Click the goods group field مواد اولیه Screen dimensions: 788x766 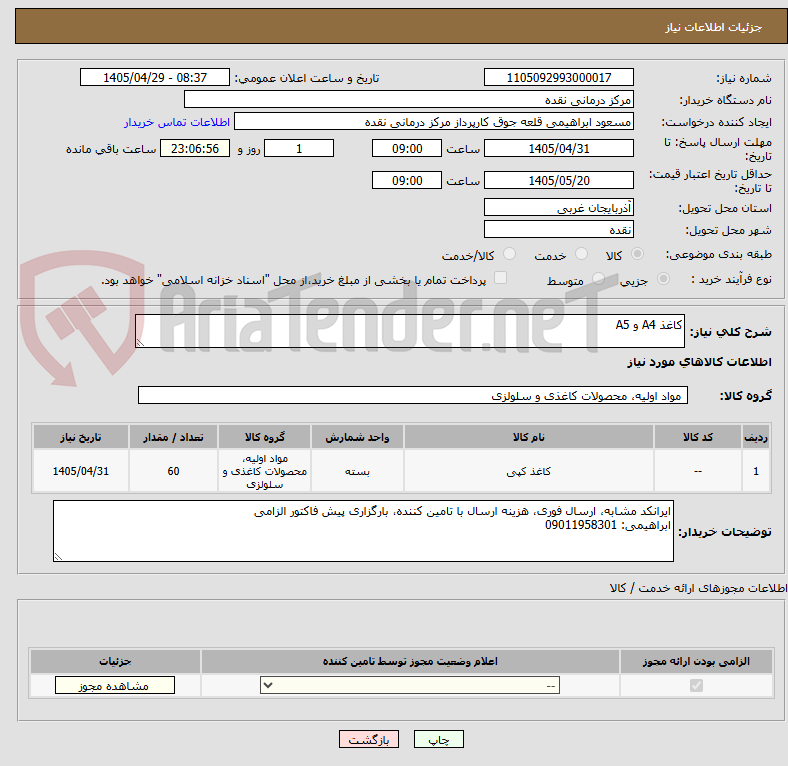tap(413, 395)
